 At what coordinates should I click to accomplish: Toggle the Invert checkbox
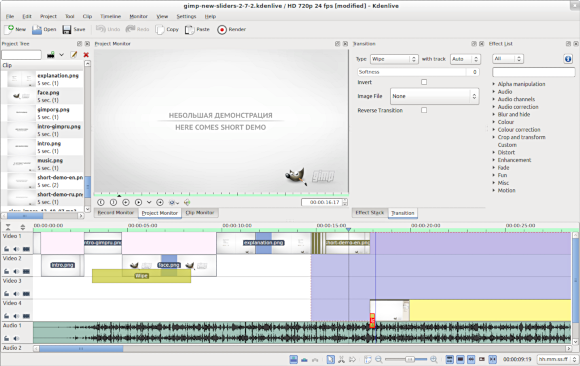(x=424, y=82)
